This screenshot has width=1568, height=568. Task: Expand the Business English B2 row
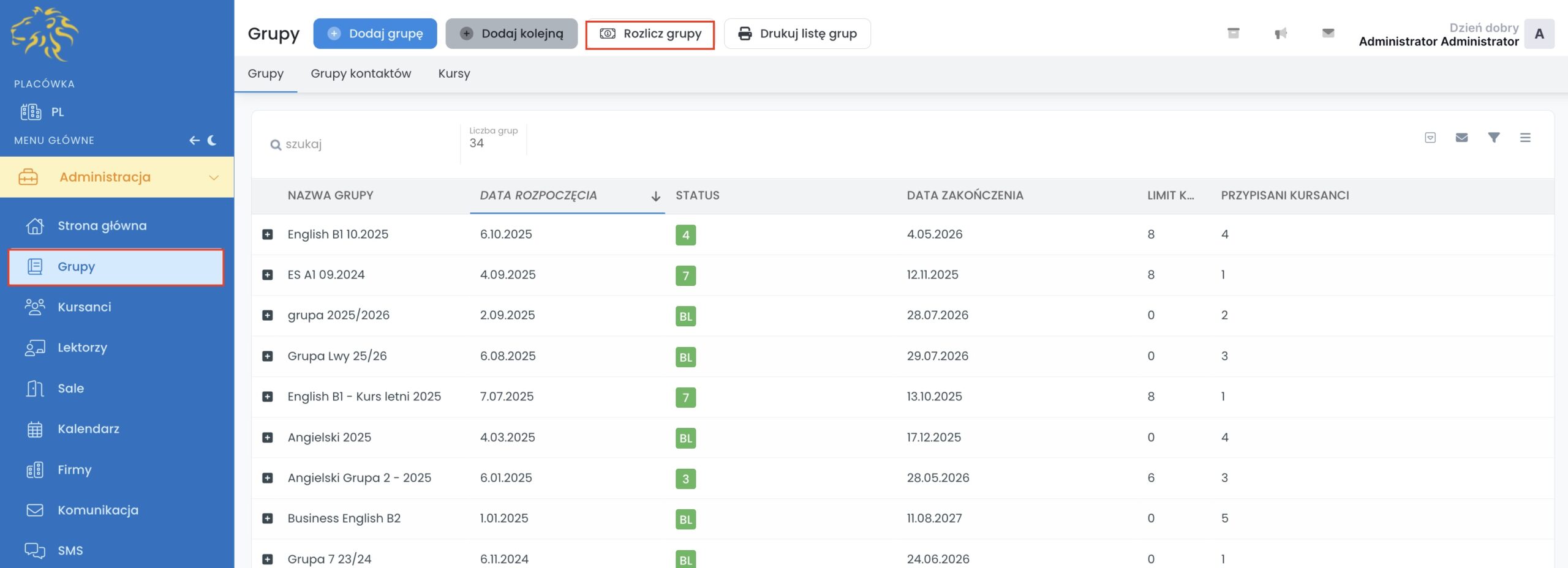[268, 518]
